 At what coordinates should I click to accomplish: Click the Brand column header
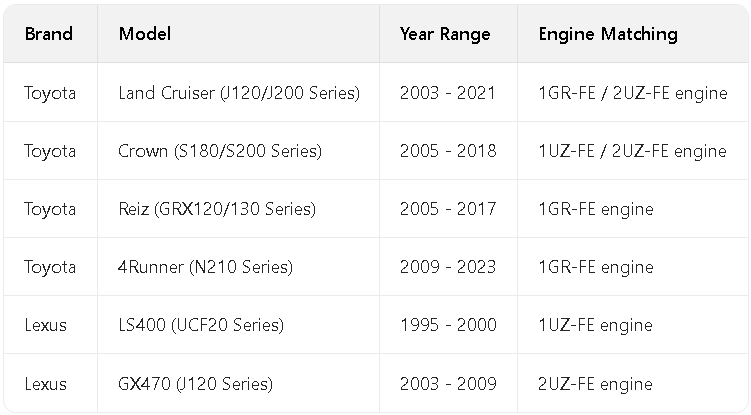pyautogui.click(x=49, y=34)
